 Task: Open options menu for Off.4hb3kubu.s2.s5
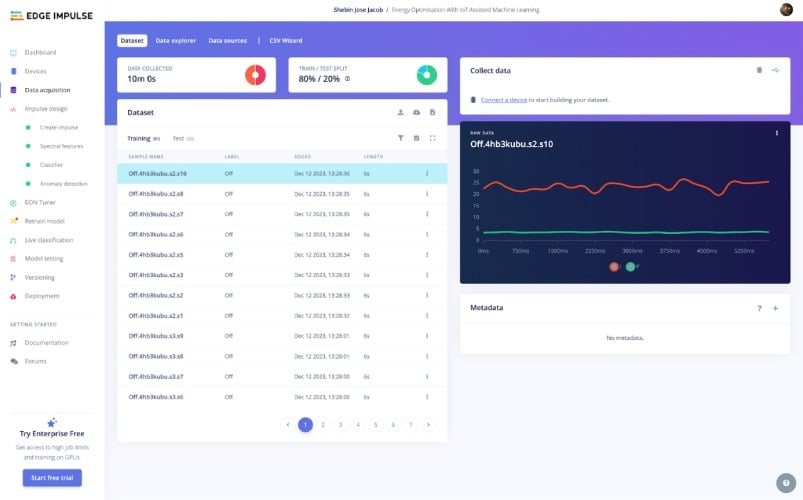427,255
